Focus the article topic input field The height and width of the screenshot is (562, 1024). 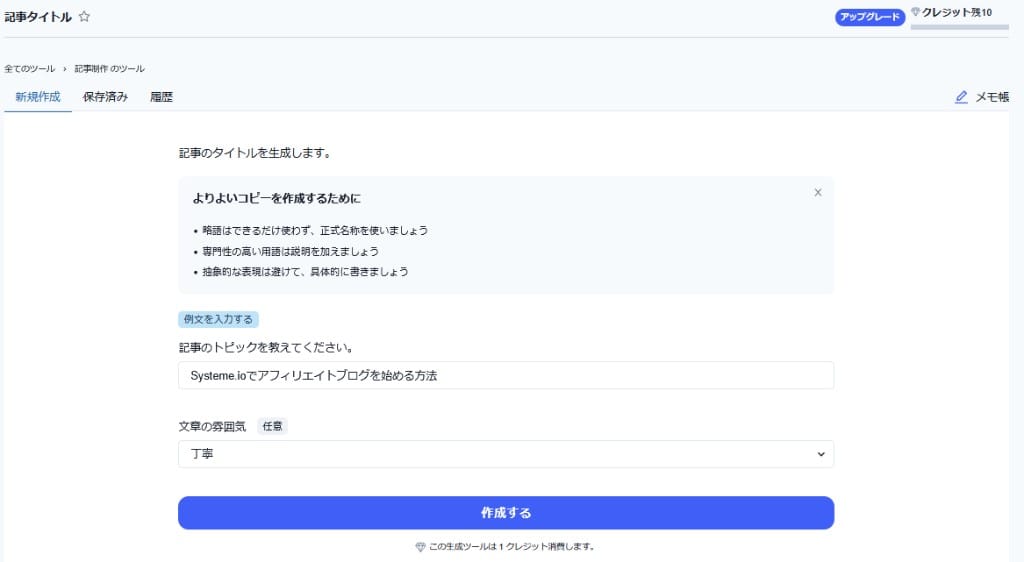click(506, 375)
